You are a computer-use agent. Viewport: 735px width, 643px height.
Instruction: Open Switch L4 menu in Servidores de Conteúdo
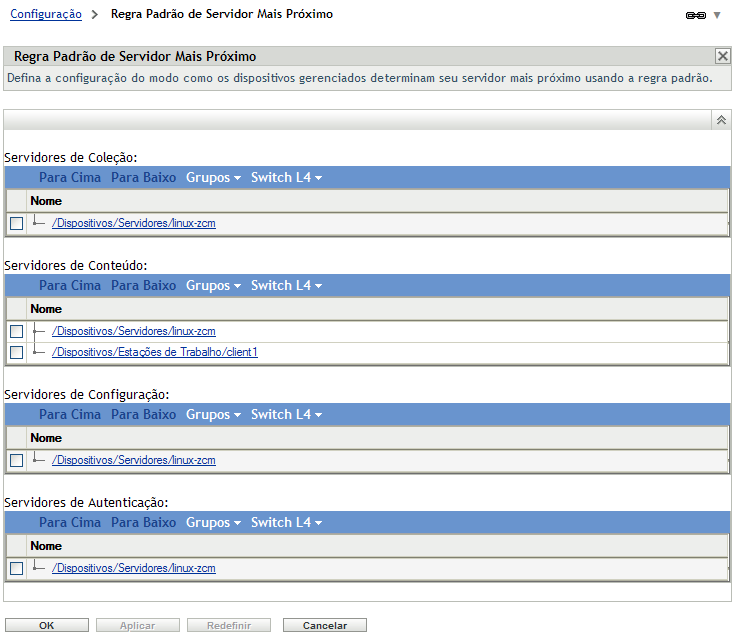pyautogui.click(x=286, y=285)
